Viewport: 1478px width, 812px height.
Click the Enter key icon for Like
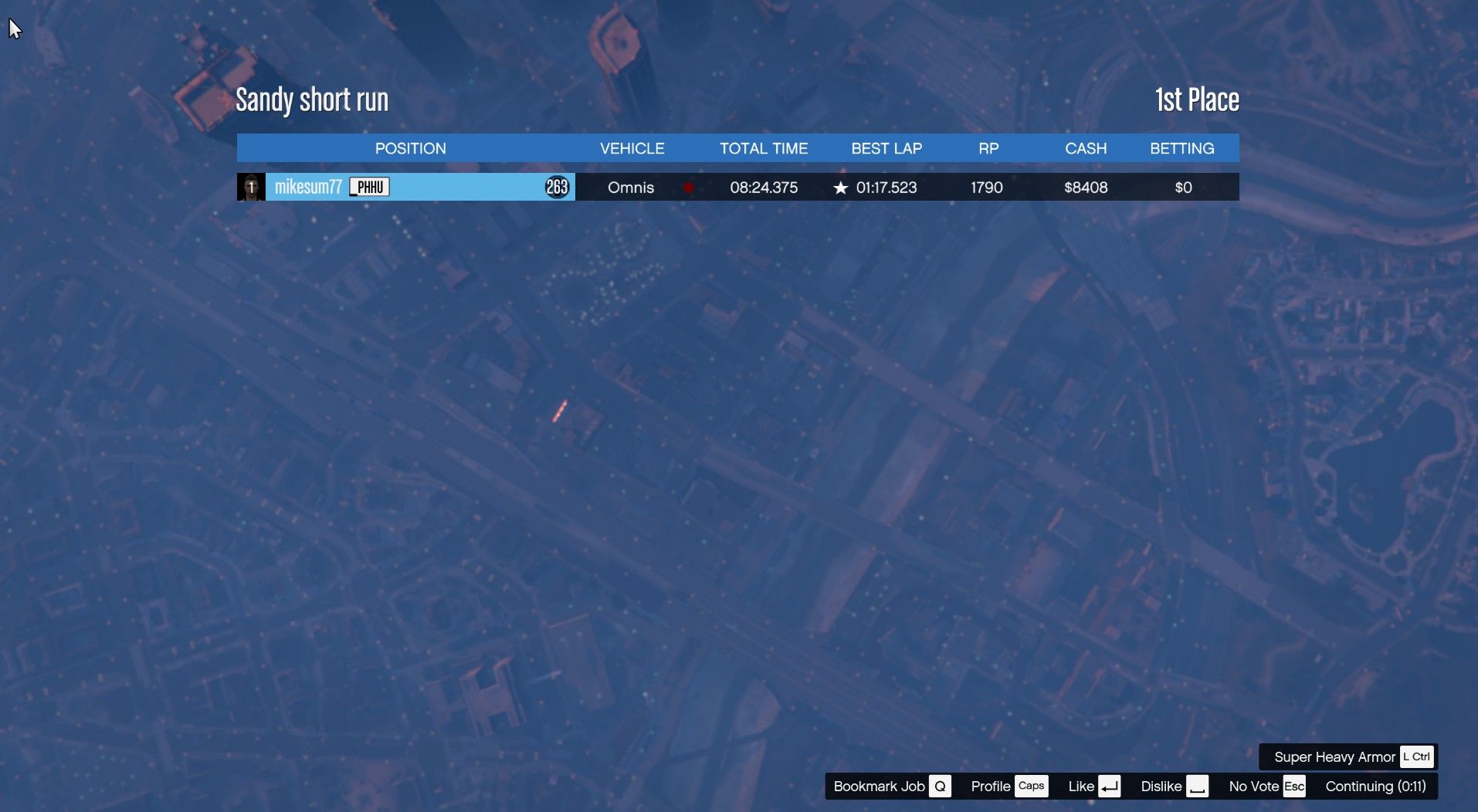point(1109,787)
